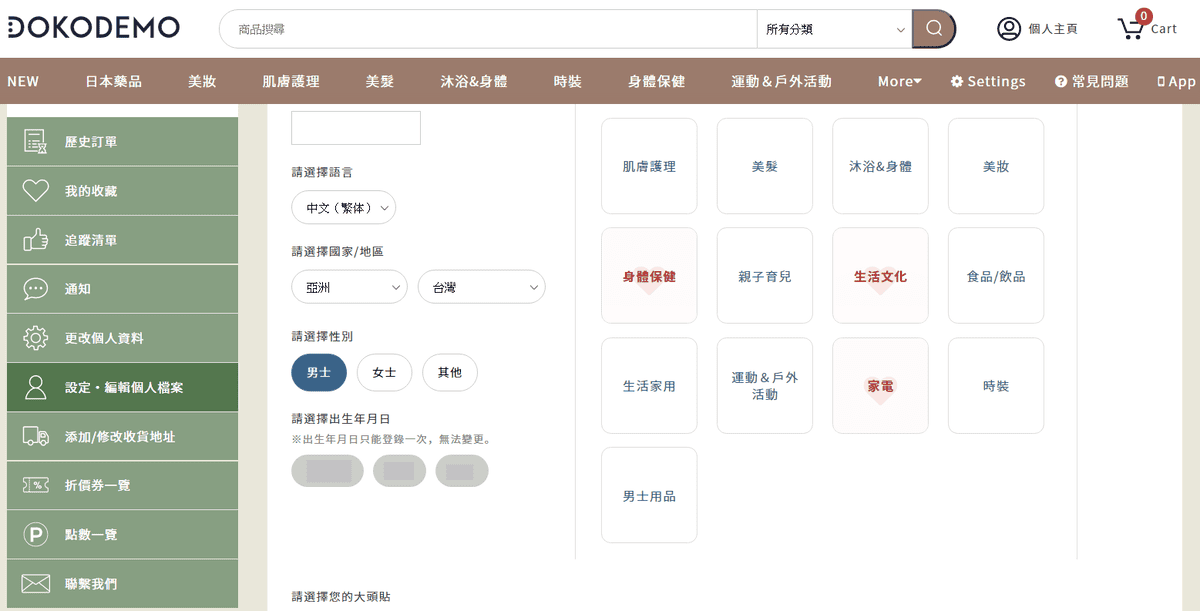Select the 男士用品 interest tile
This screenshot has width=1200, height=611.
click(649, 496)
